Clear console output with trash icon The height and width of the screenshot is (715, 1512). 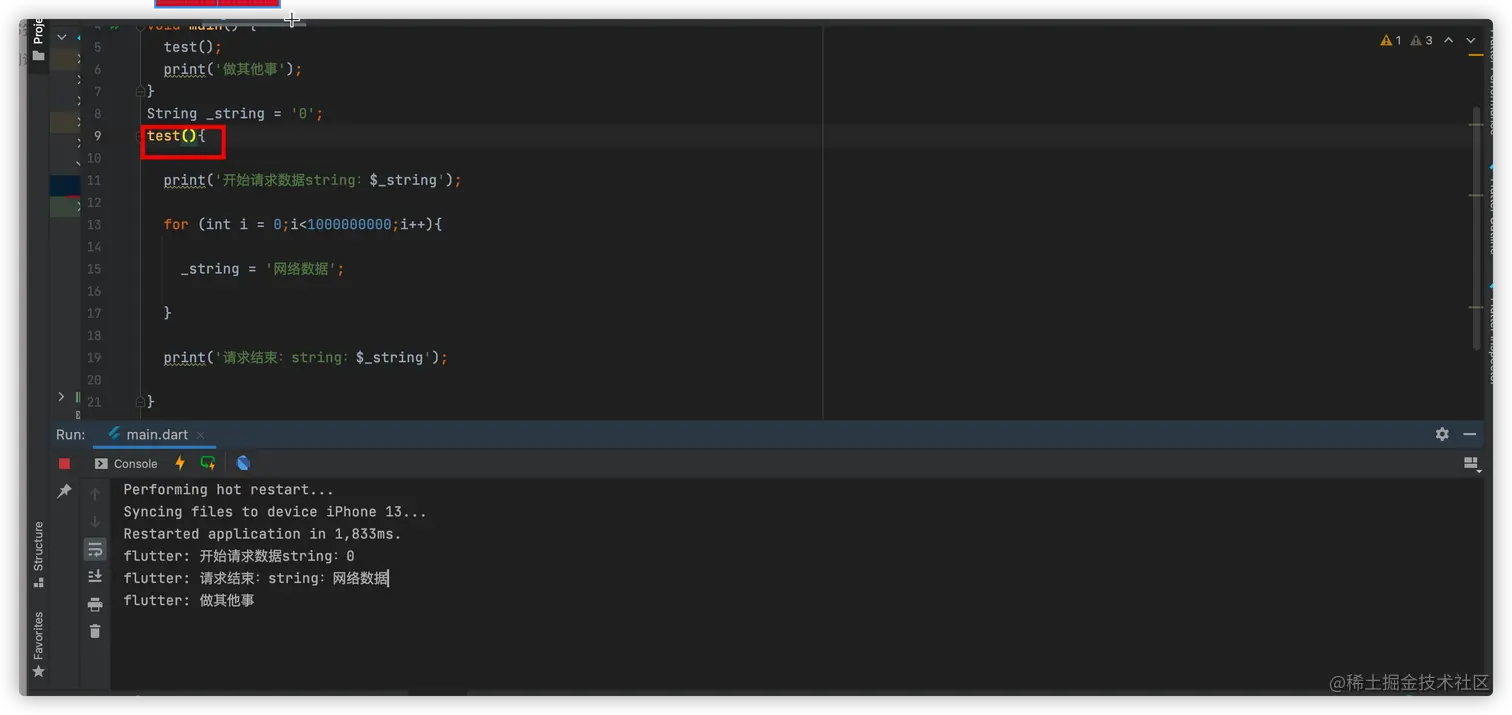pyautogui.click(x=95, y=631)
